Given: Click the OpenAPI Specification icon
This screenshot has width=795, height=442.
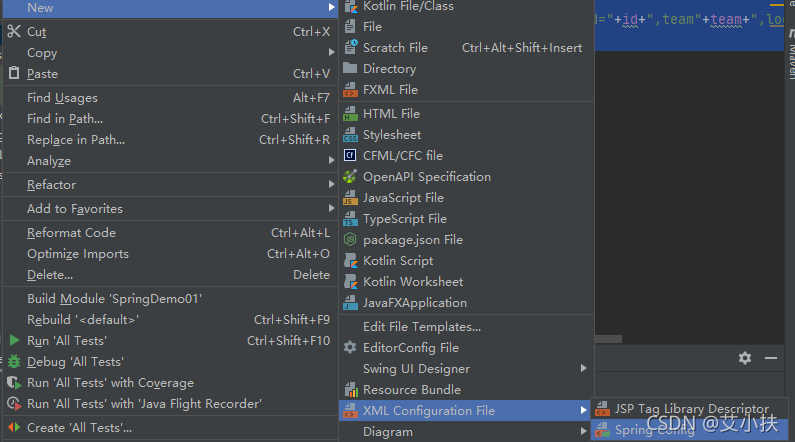Looking at the screenshot, I should click(350, 176).
